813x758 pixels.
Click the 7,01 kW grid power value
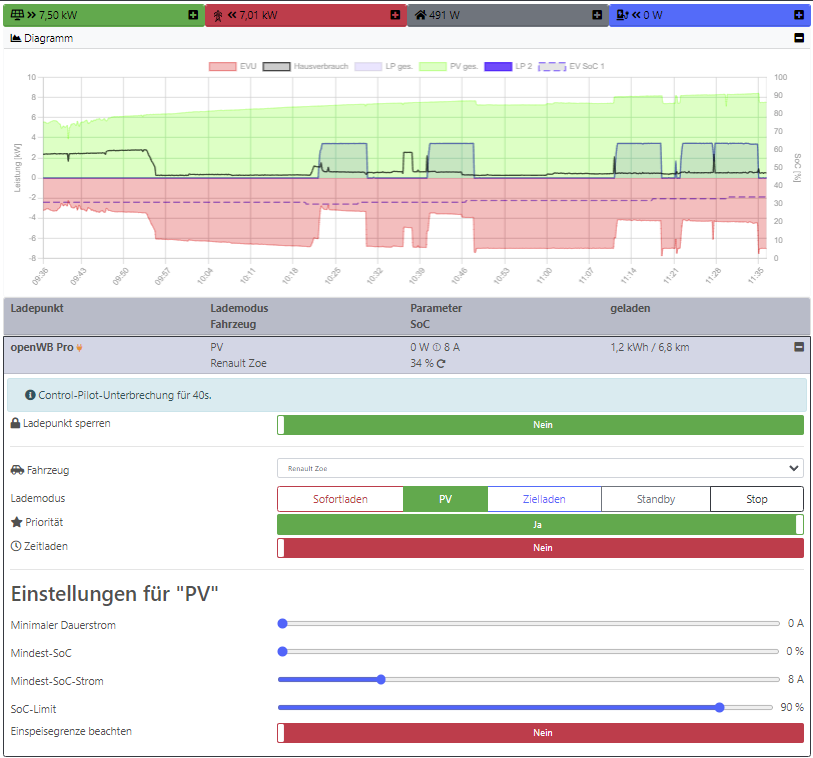pyautogui.click(x=258, y=16)
